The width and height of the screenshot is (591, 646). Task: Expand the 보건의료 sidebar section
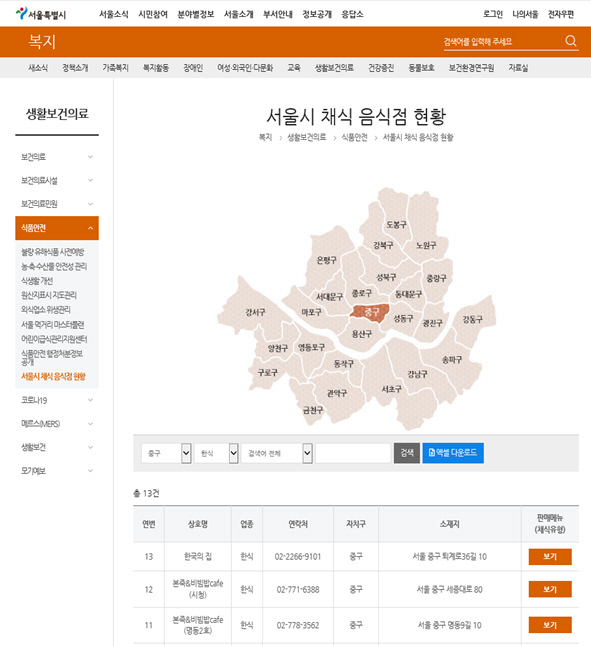(x=57, y=157)
